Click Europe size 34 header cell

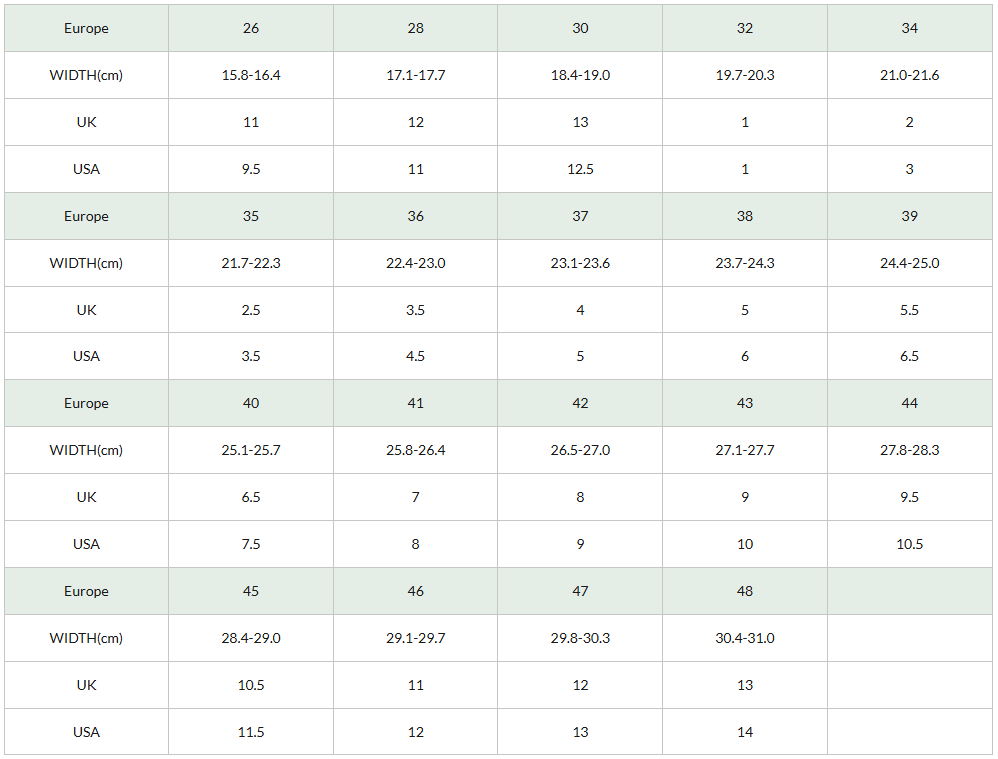coord(910,28)
